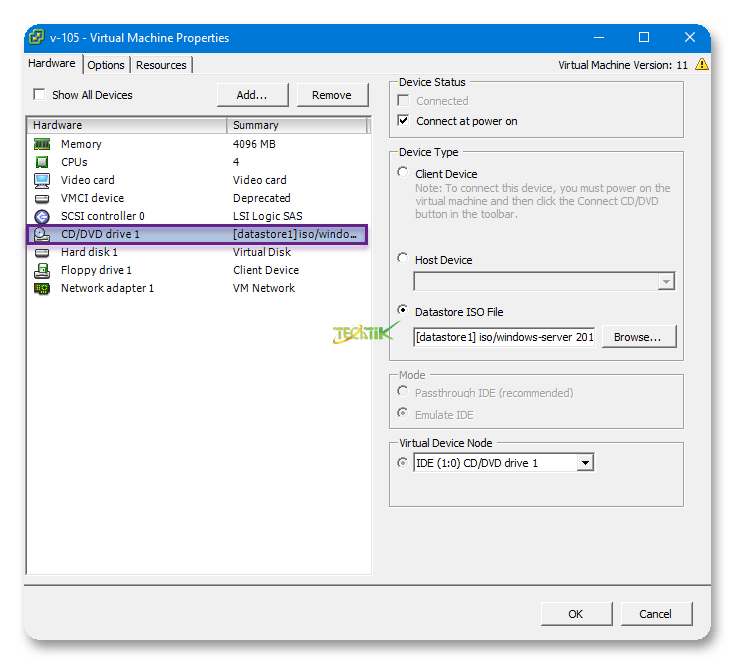
Task: Open the Virtual Device Node dropdown
Action: click(585, 463)
